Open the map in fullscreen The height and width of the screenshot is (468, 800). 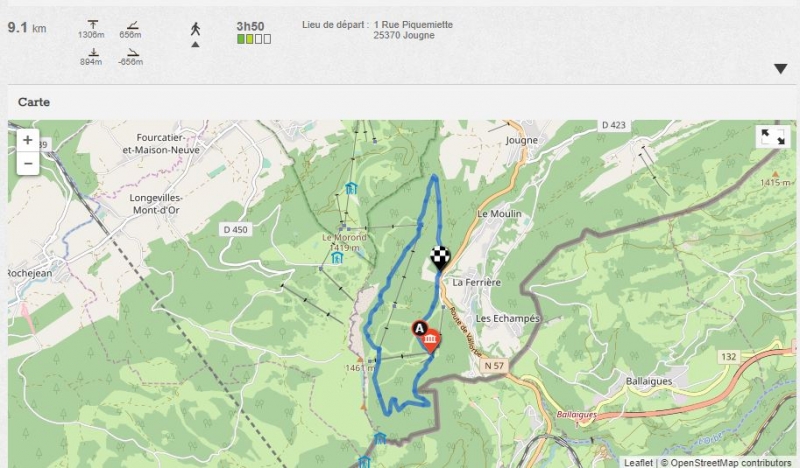pyautogui.click(x=773, y=137)
